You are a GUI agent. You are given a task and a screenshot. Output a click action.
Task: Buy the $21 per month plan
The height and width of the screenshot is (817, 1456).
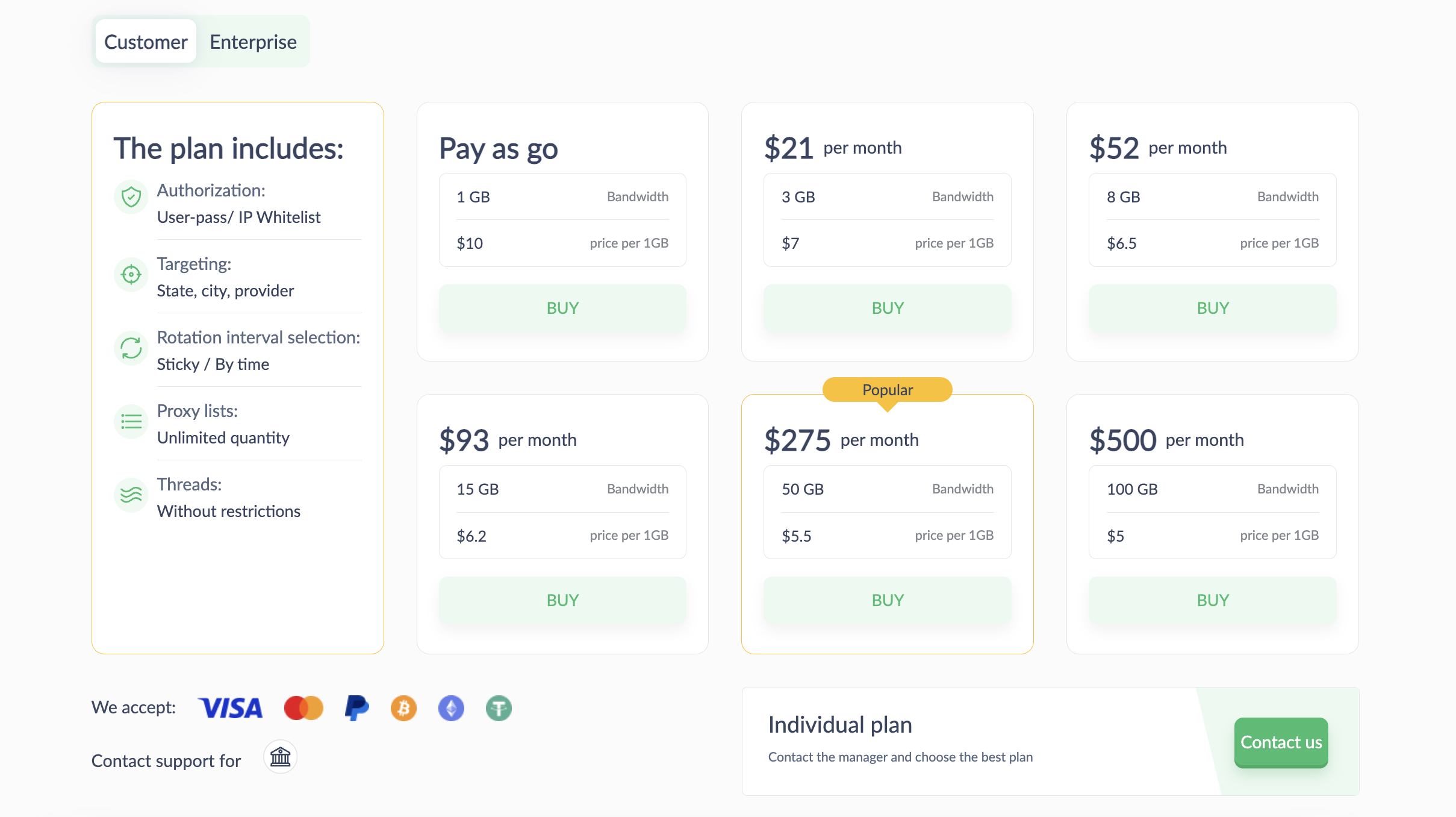point(888,308)
